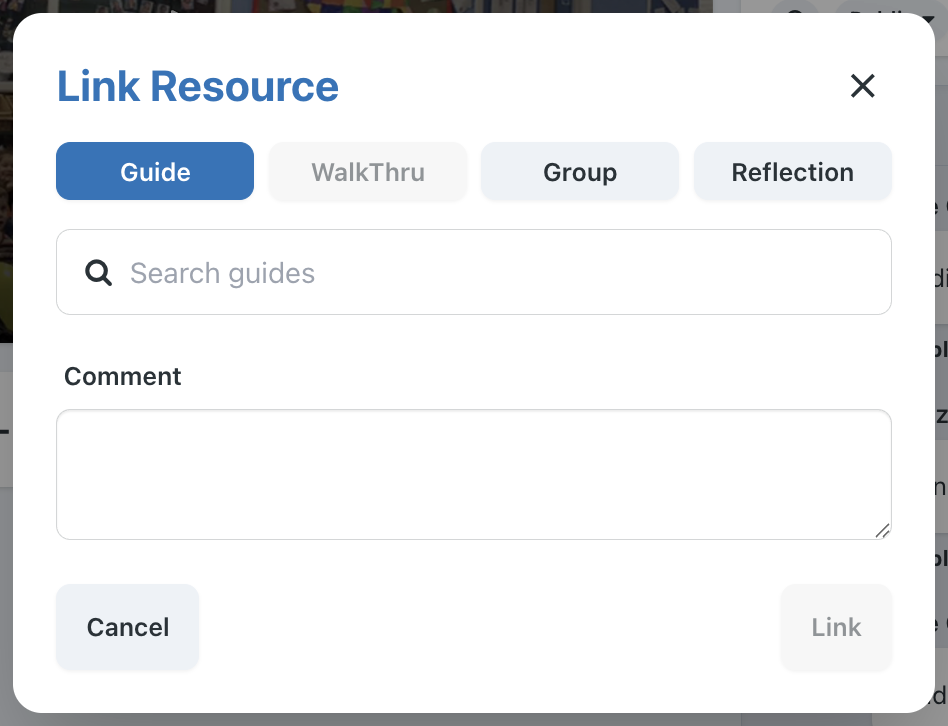Image resolution: width=948 pixels, height=726 pixels.
Task: Select the Guide tab
Action: point(155,171)
